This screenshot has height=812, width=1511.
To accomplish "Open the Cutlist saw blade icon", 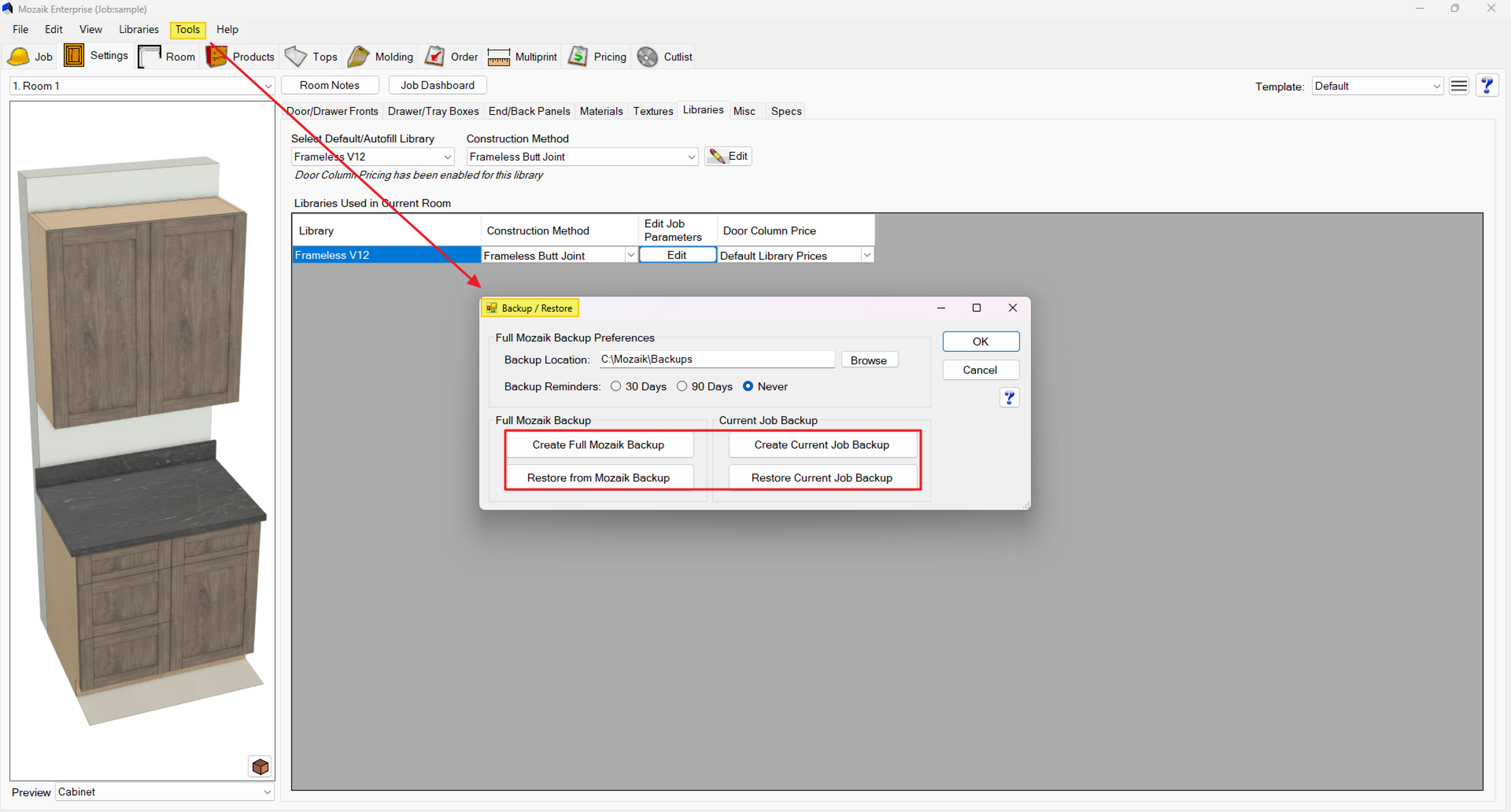I will click(x=647, y=57).
